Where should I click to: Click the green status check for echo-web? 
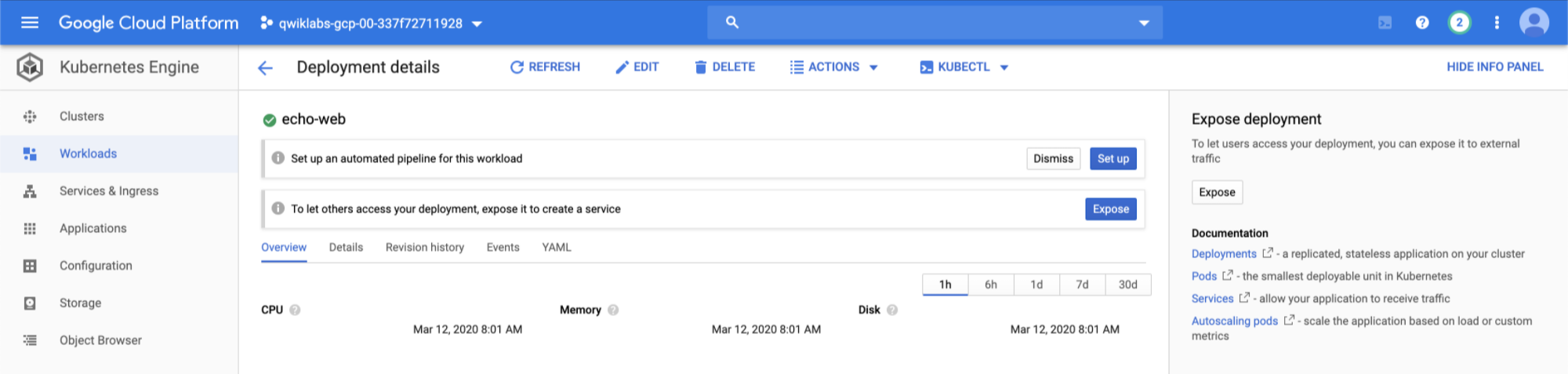(269, 120)
